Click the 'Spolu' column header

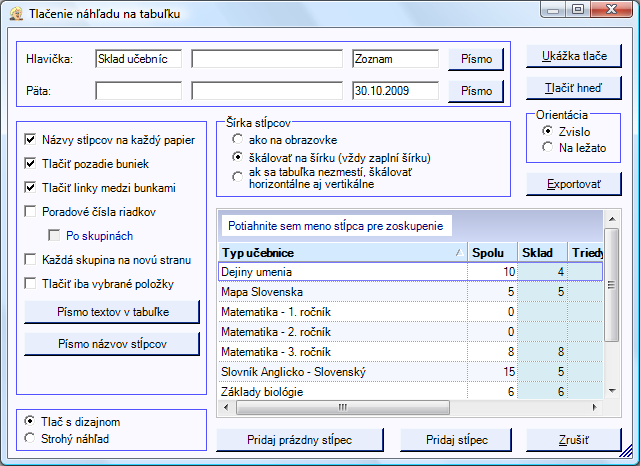[x=493, y=253]
